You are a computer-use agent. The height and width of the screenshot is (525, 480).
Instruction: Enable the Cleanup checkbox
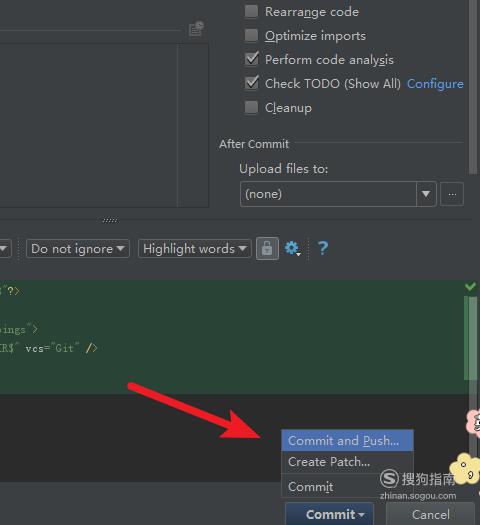tap(251, 107)
